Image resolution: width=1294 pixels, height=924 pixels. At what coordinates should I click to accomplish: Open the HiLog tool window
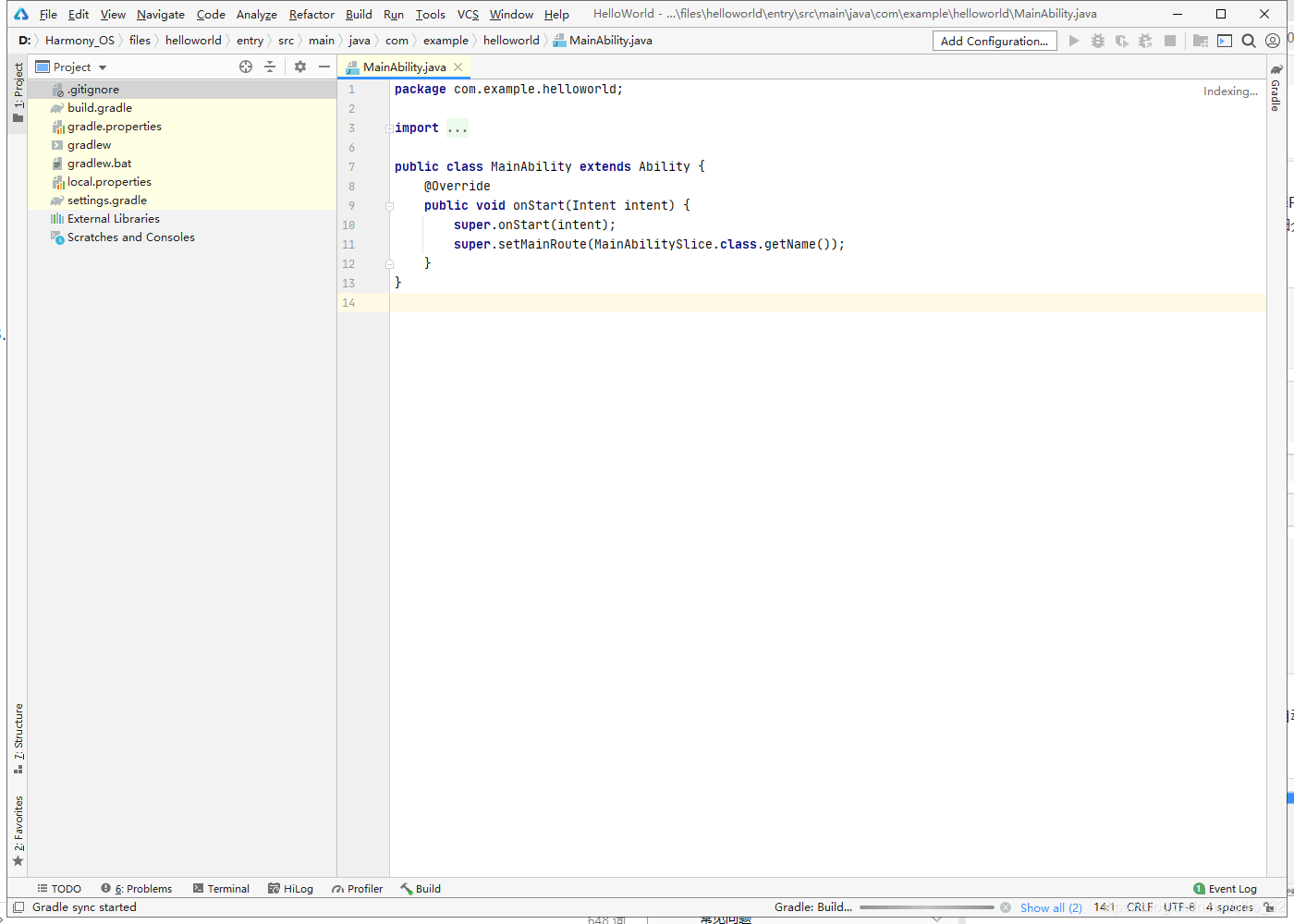click(x=290, y=889)
